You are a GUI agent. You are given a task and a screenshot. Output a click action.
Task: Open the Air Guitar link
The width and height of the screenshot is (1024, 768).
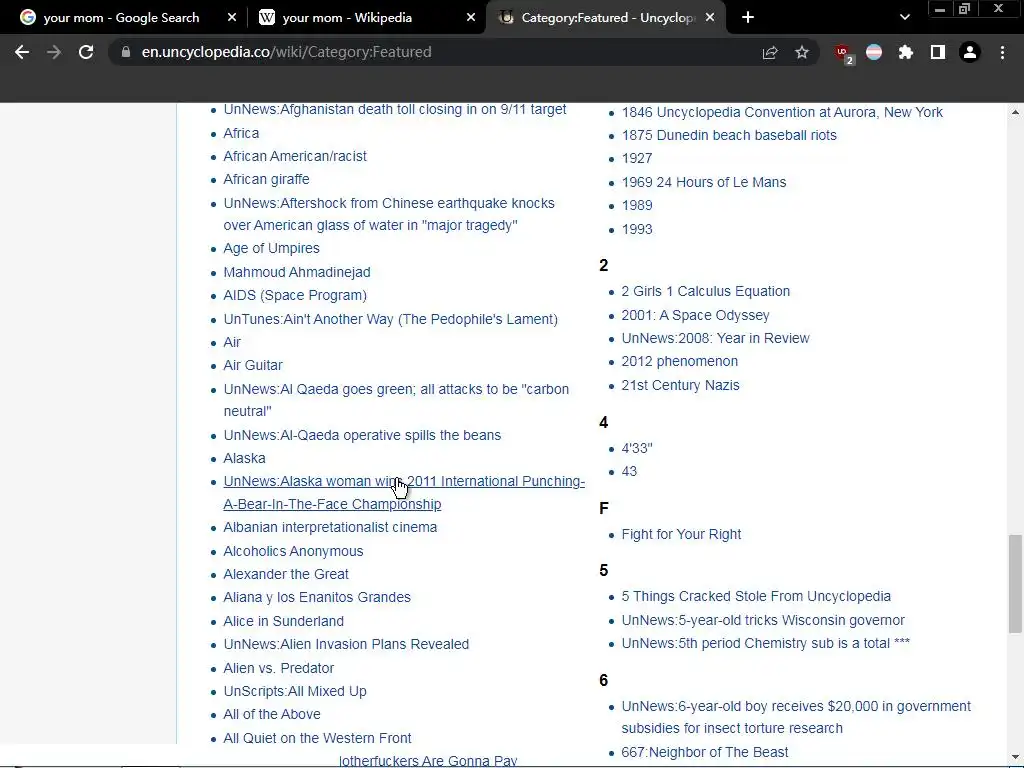coord(253,365)
